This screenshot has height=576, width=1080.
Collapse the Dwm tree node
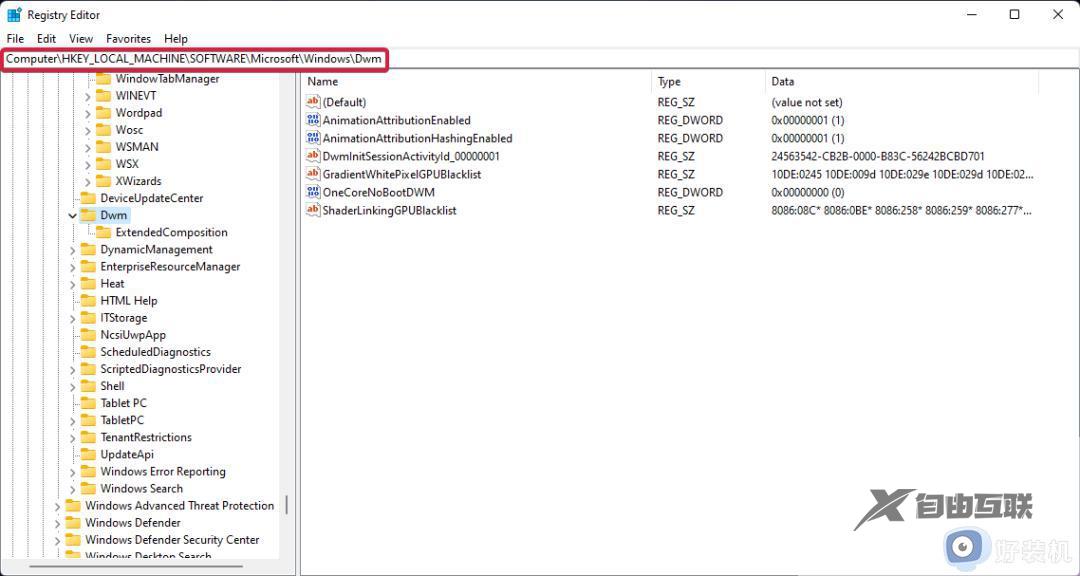(72, 215)
